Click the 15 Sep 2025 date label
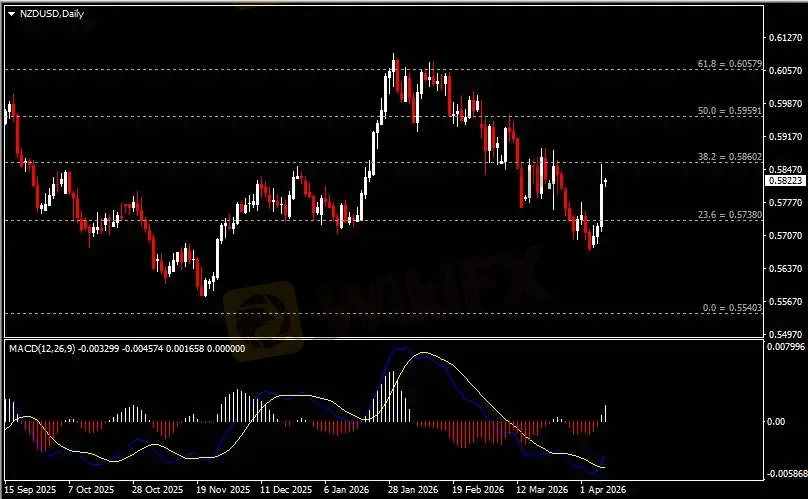 [30, 489]
